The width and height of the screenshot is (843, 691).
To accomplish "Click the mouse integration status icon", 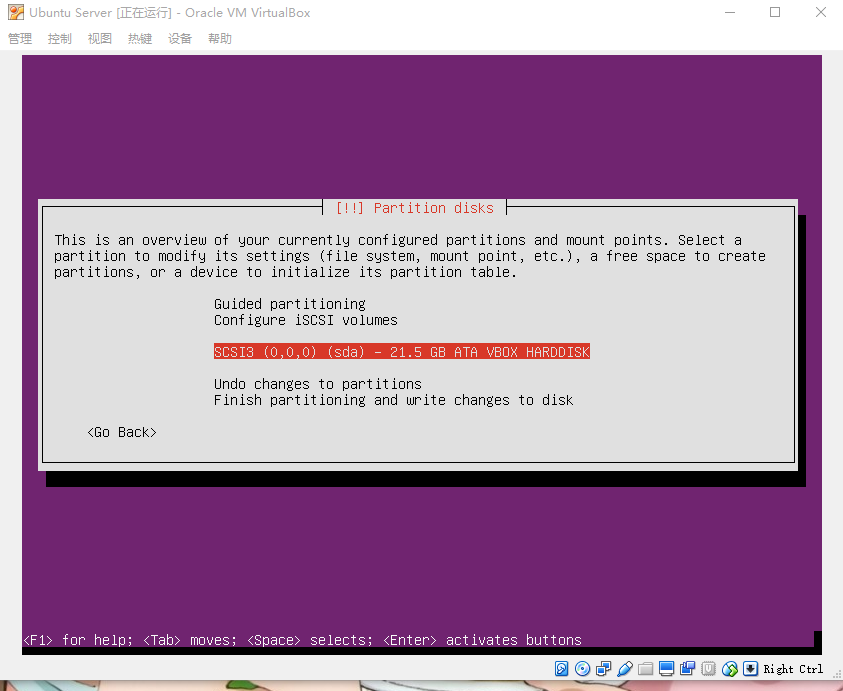I will click(x=730, y=668).
